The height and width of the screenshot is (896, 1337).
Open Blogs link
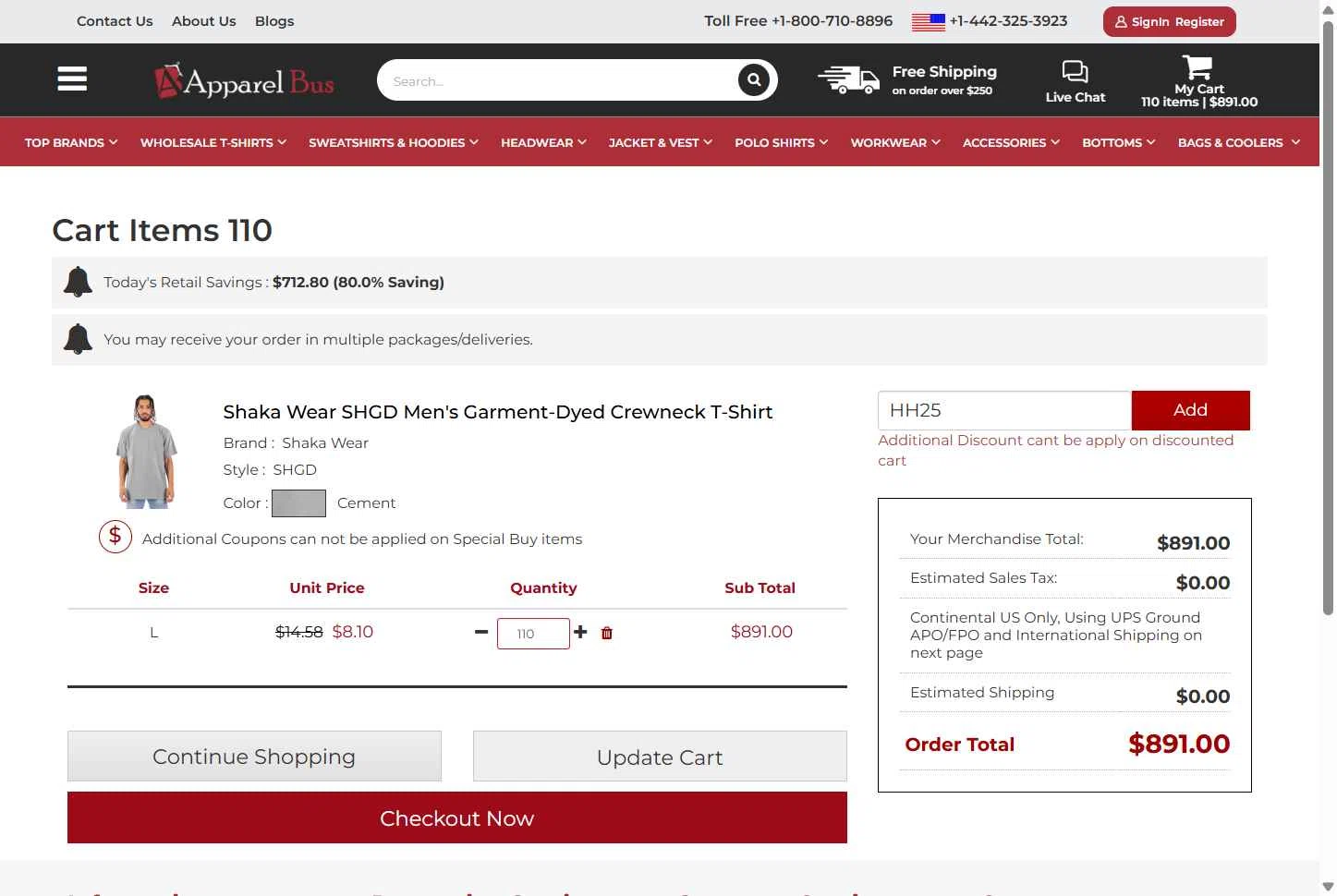coord(274,21)
